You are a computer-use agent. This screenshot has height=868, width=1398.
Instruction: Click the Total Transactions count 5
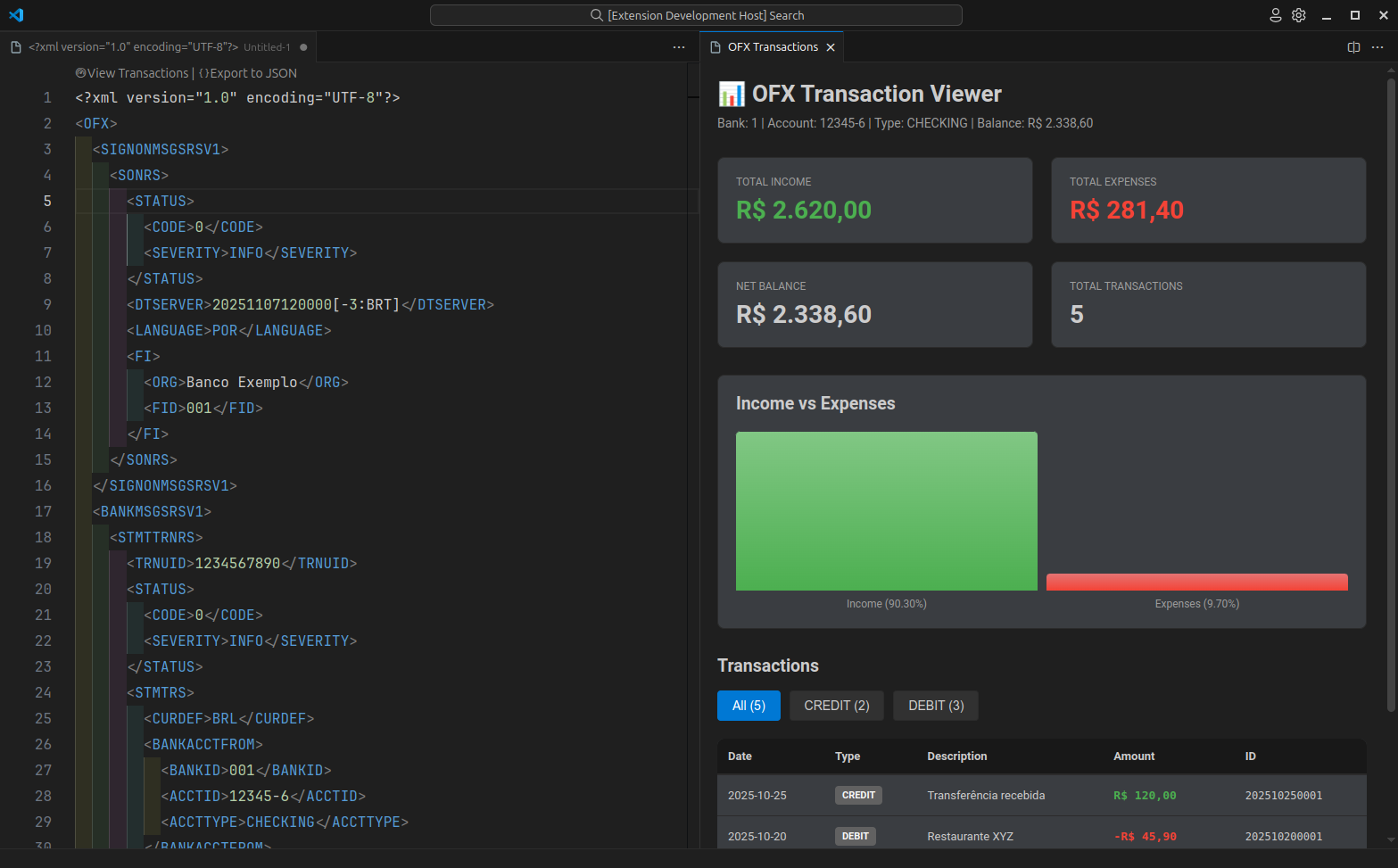pyautogui.click(x=1077, y=314)
